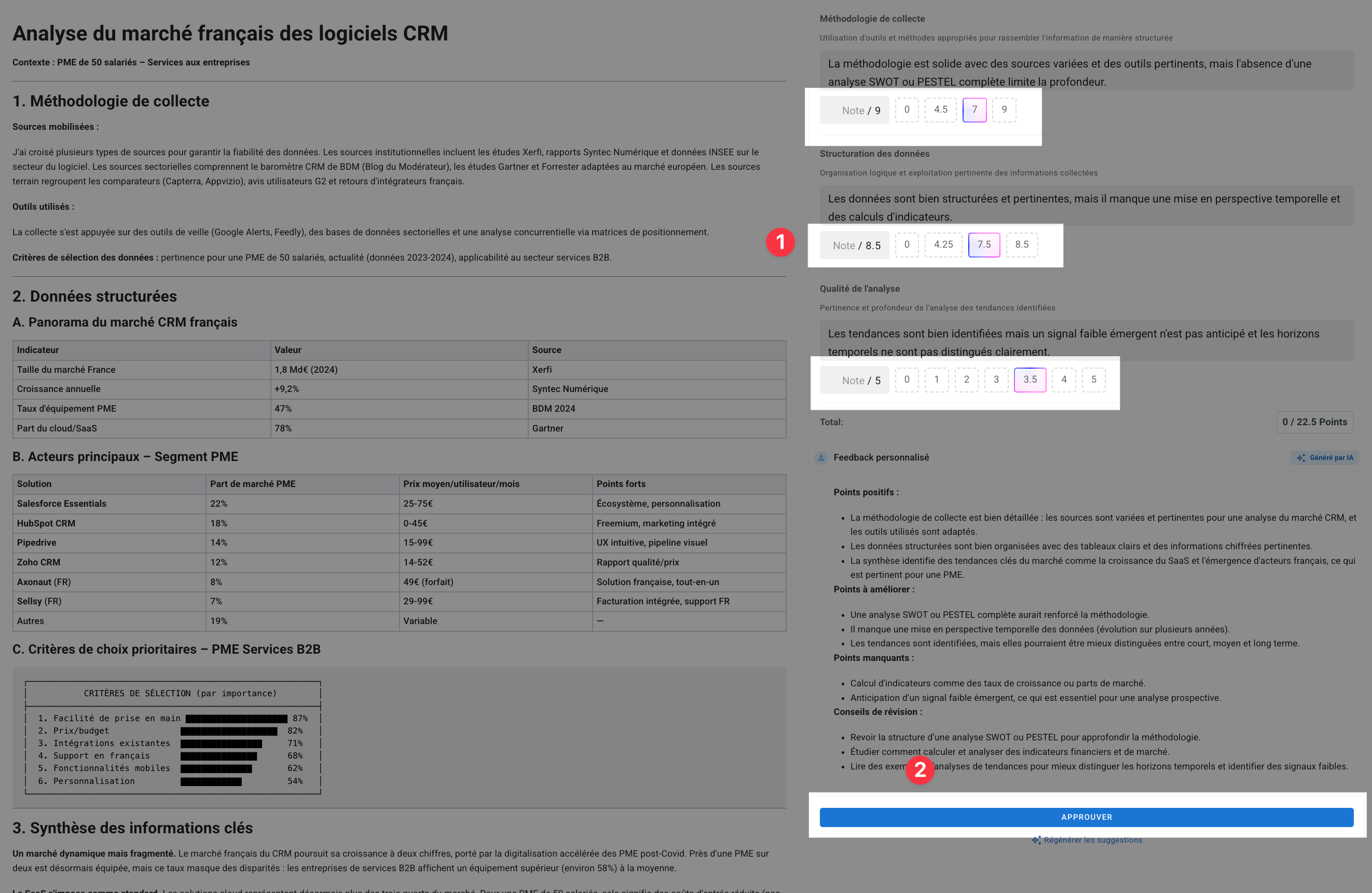
Task: Click the heading 3. Synthèse des informations clés
Action: (x=133, y=828)
